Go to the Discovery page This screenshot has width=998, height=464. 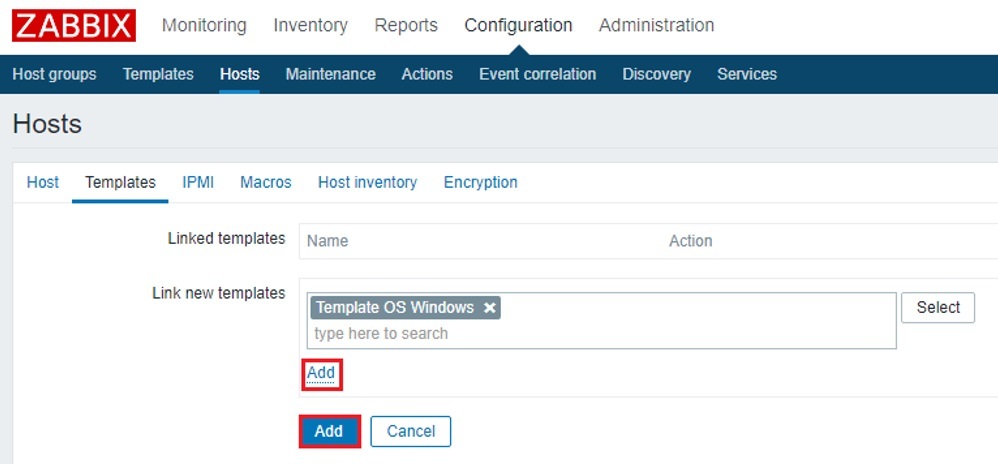(656, 74)
